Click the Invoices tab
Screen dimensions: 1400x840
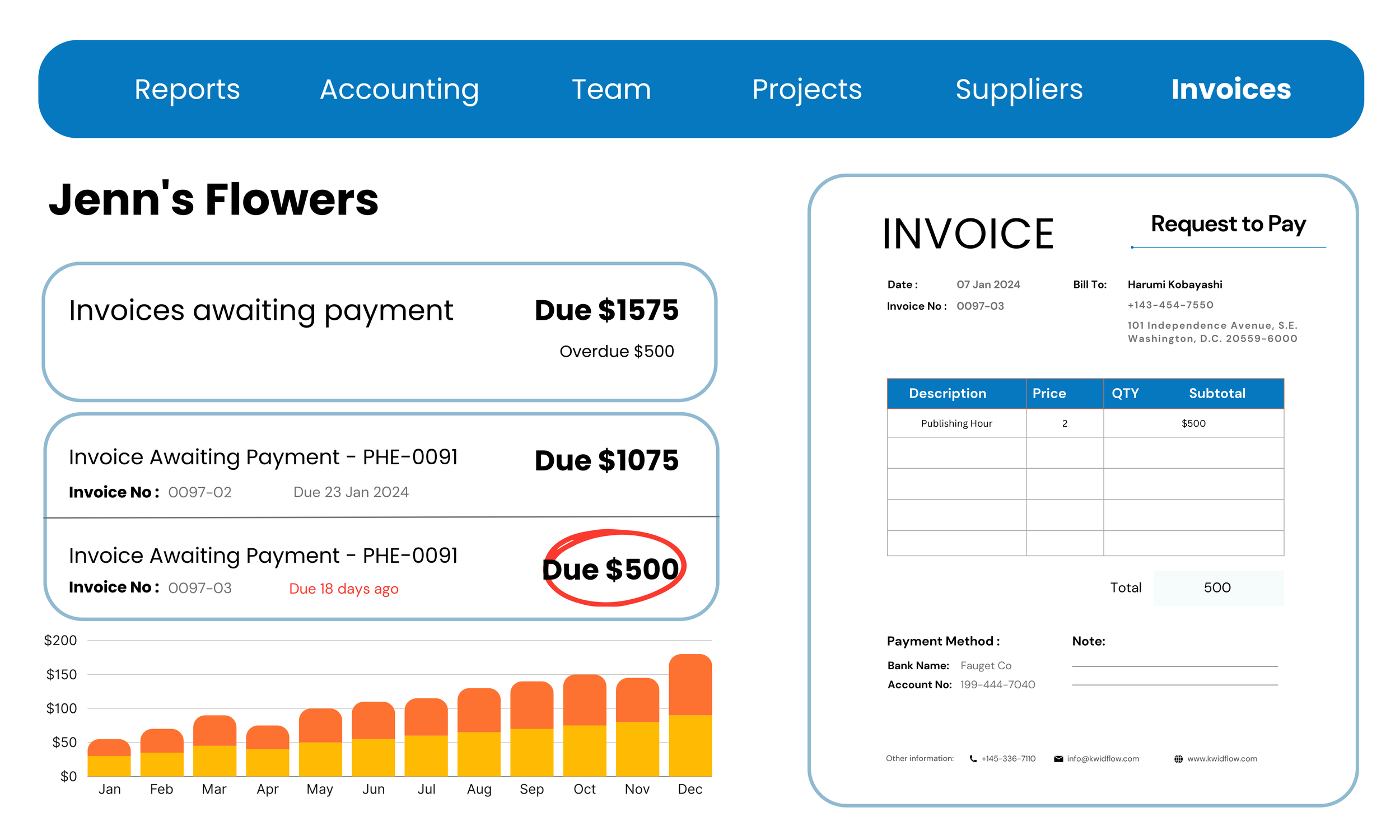pos(1231,90)
